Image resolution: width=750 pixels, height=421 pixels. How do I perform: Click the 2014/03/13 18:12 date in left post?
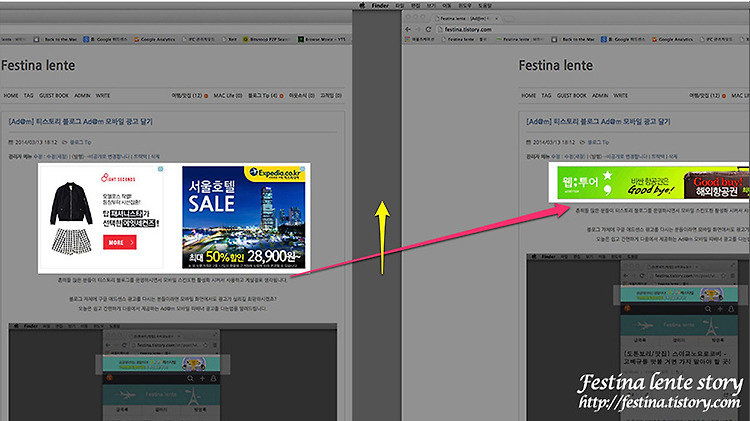point(36,142)
